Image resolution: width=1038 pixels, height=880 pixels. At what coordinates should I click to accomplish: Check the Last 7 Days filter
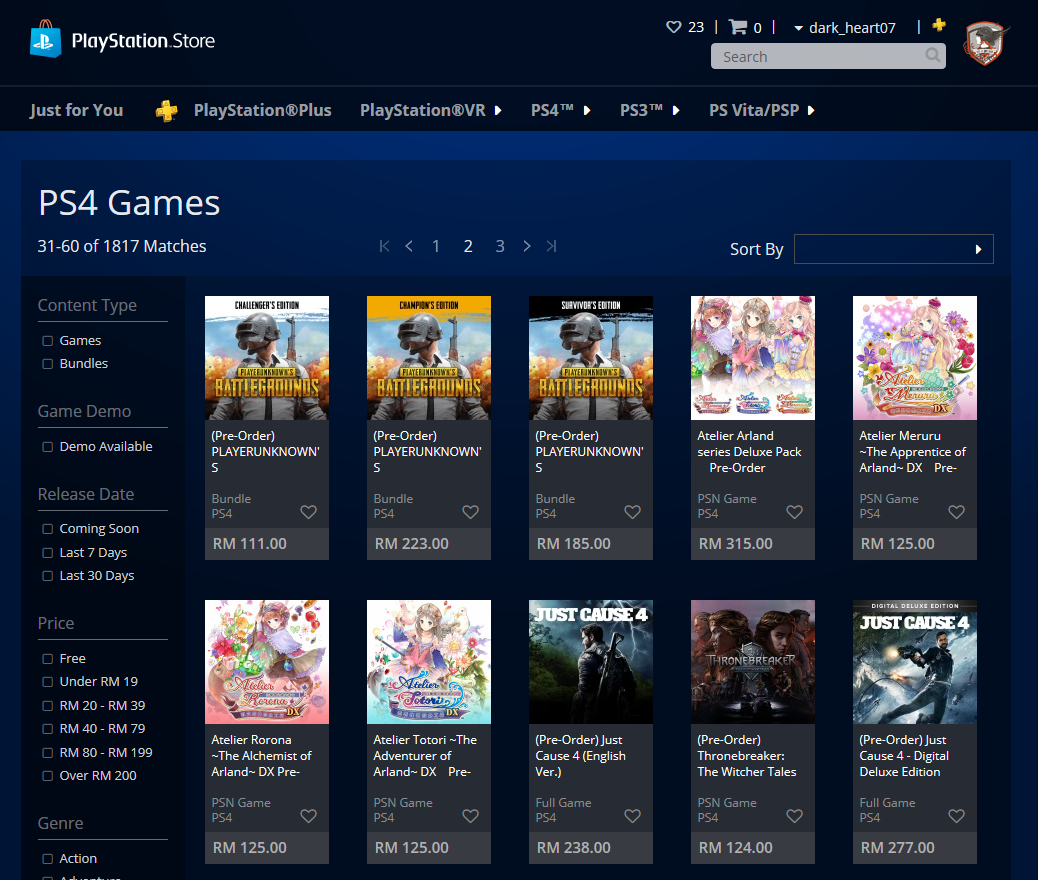tap(48, 553)
